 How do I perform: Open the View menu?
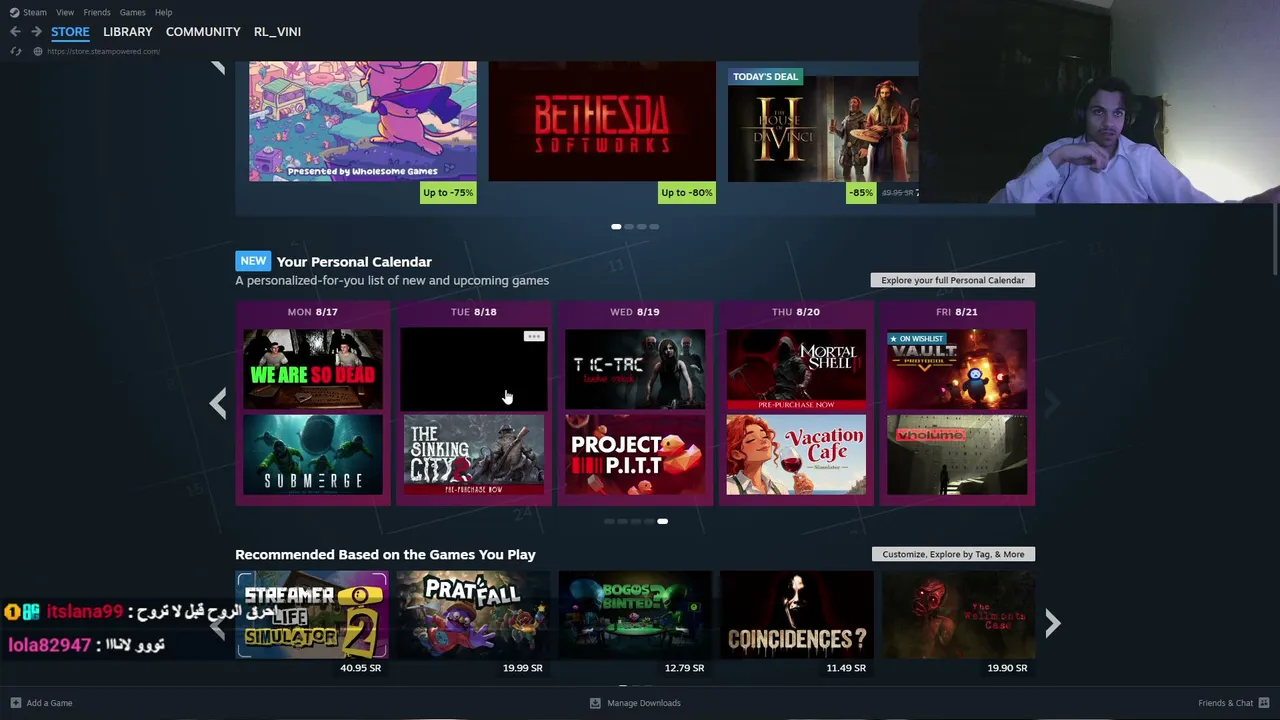click(x=65, y=12)
